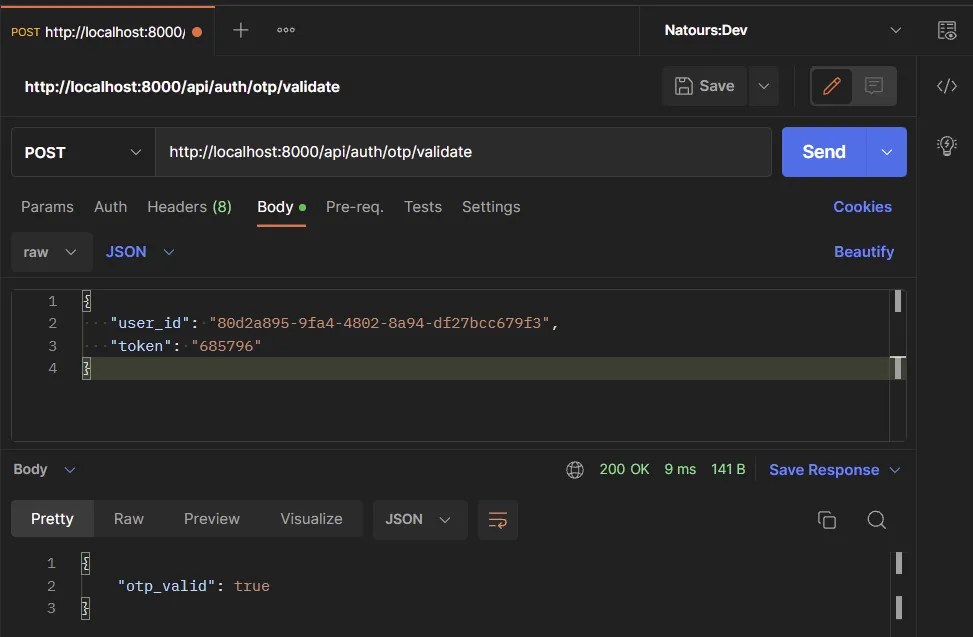
Task: Search within the response
Action: 876,520
